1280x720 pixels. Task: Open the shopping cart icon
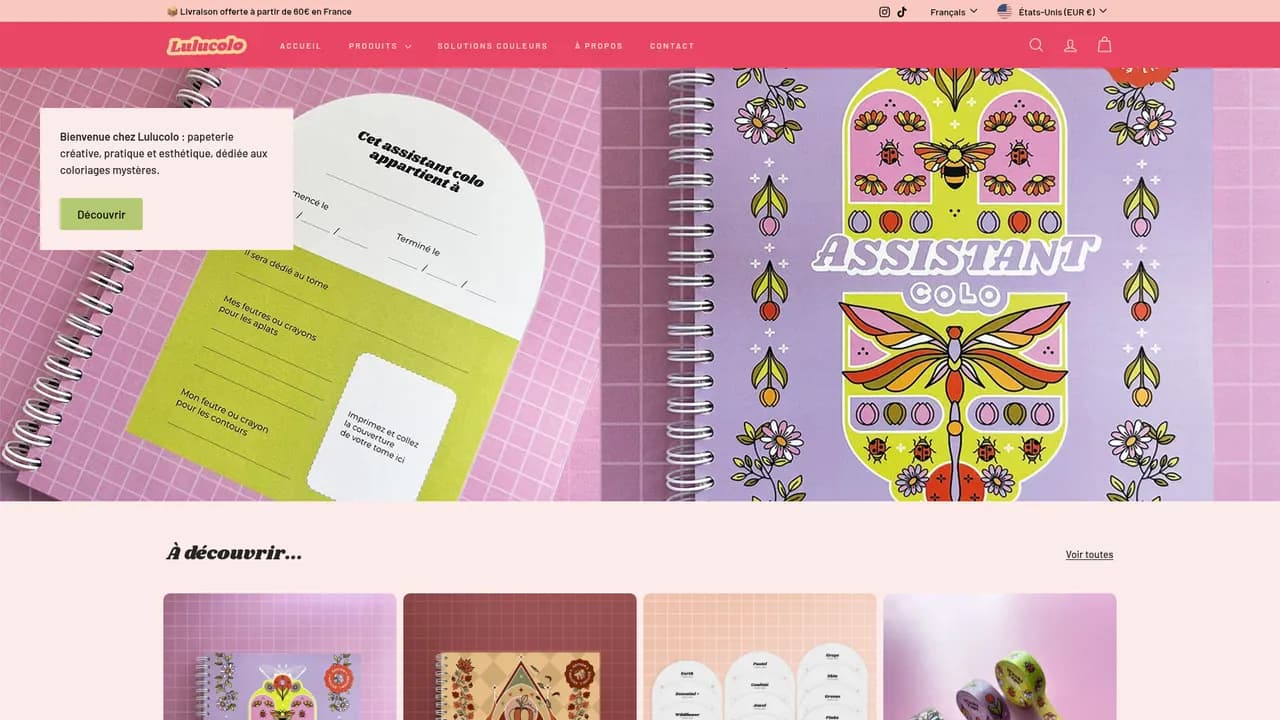tap(1104, 45)
